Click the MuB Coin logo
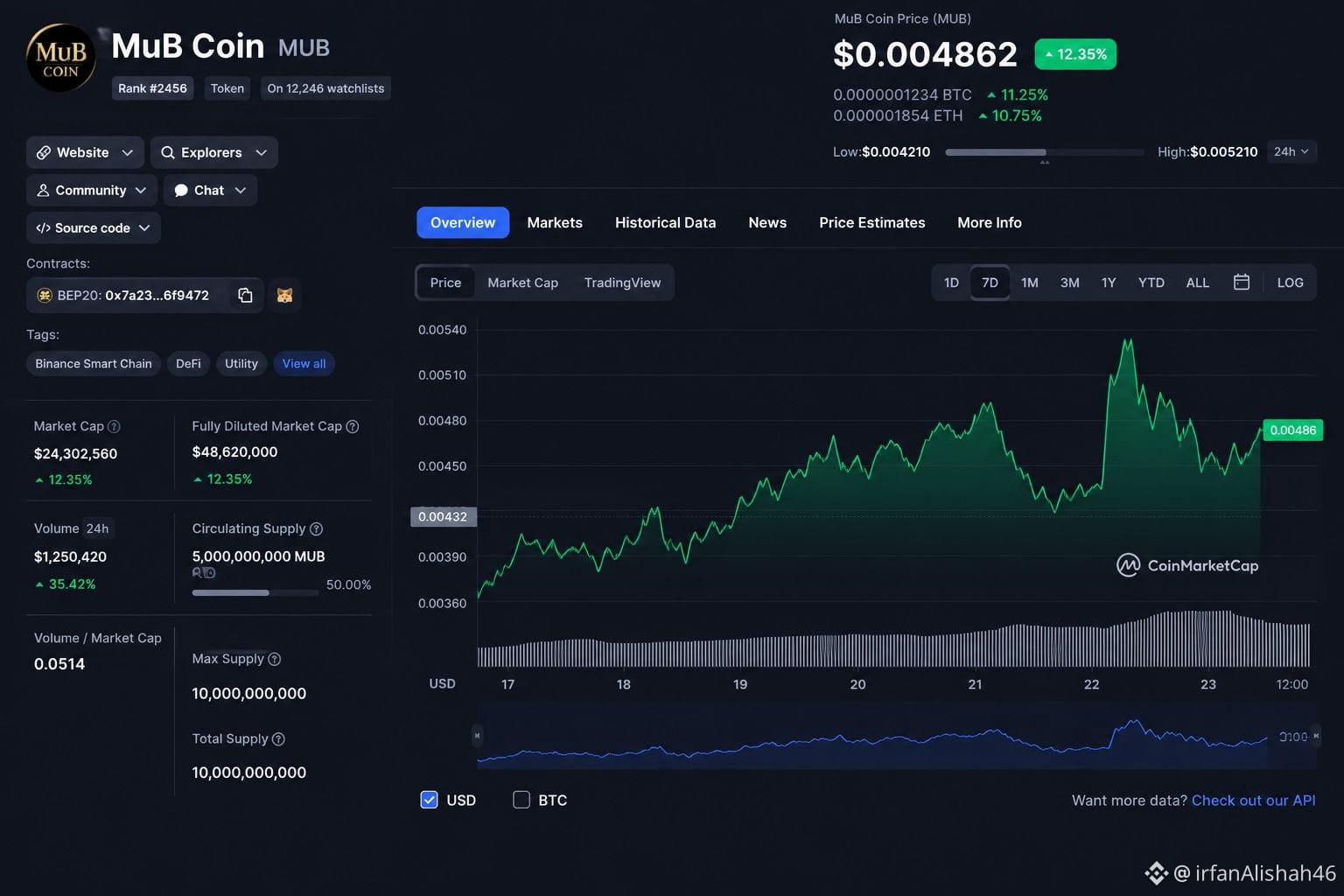1344x896 pixels. pyautogui.click(x=60, y=58)
